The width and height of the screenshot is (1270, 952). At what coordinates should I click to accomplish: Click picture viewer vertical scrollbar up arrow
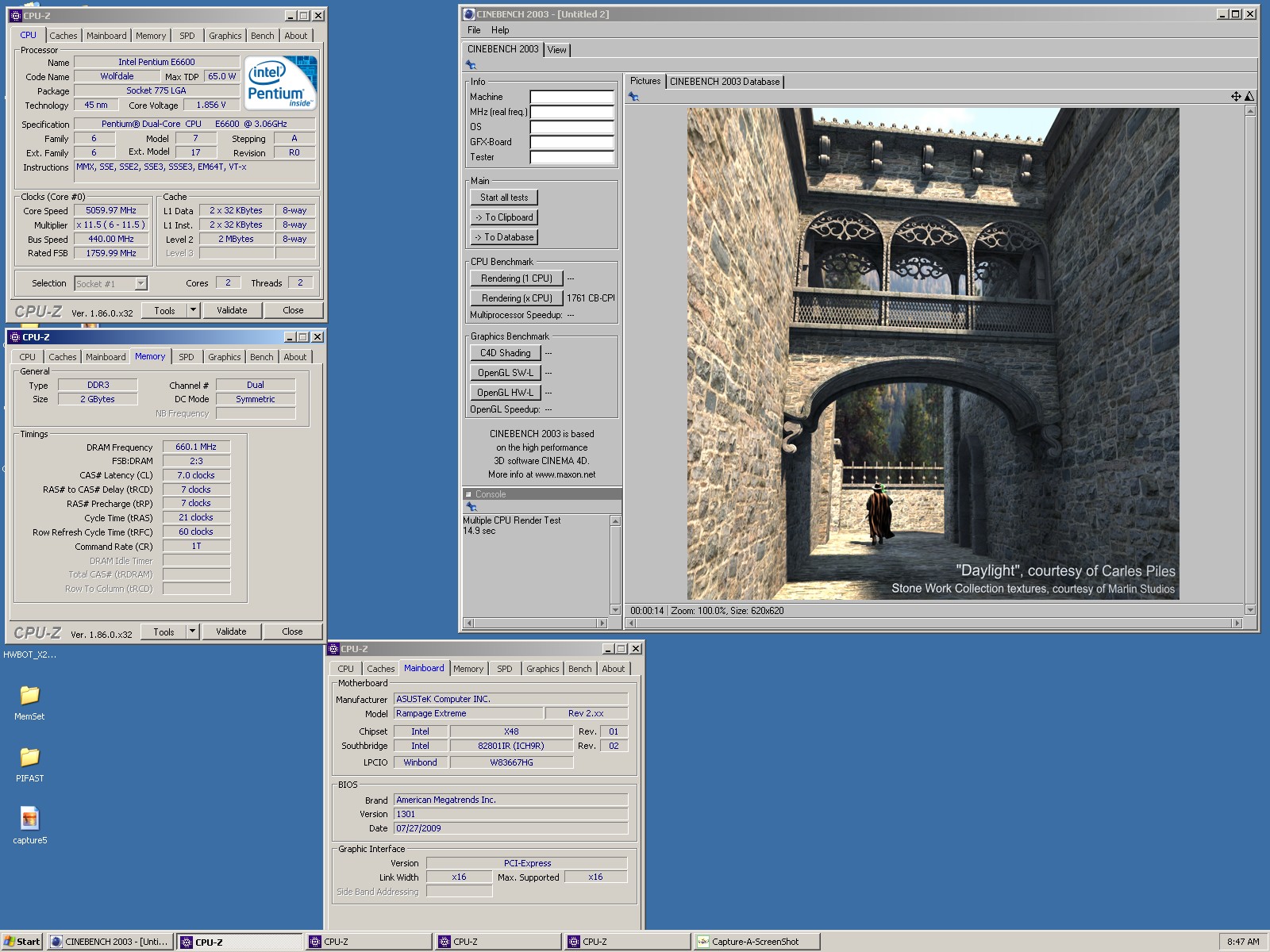[1251, 111]
